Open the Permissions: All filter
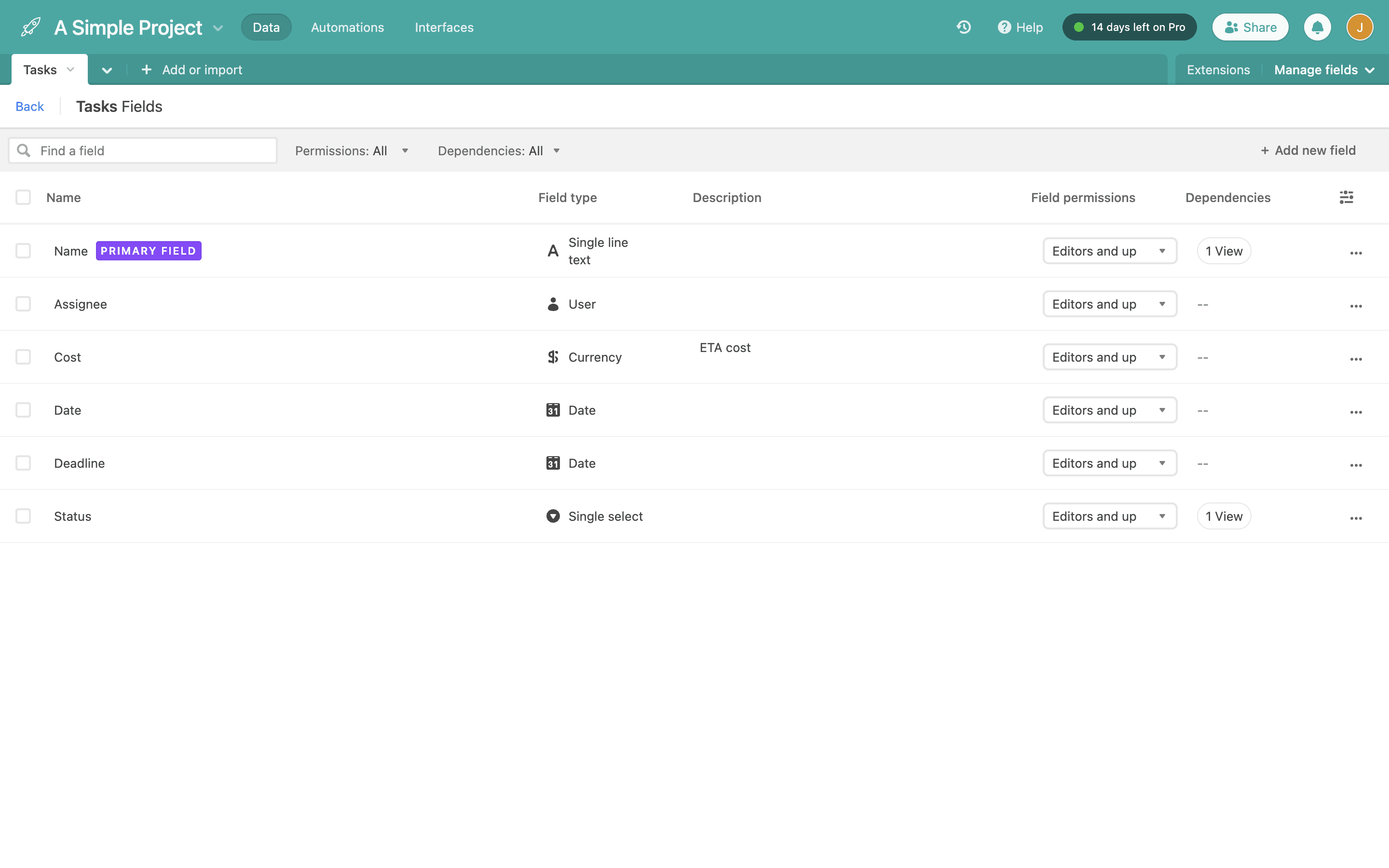Screen dimensions: 1389x868 (351, 150)
